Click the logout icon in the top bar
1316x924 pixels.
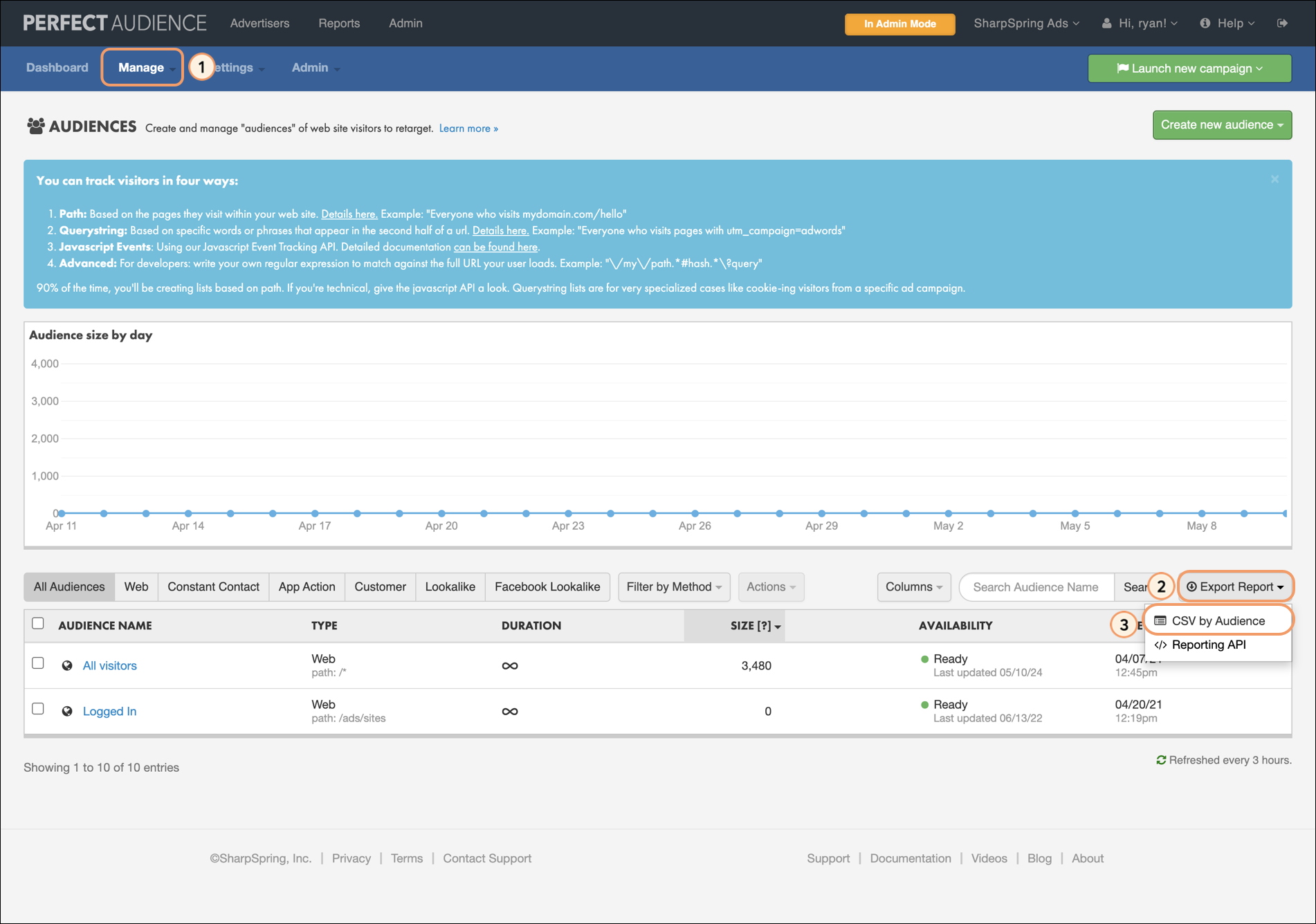point(1282,23)
